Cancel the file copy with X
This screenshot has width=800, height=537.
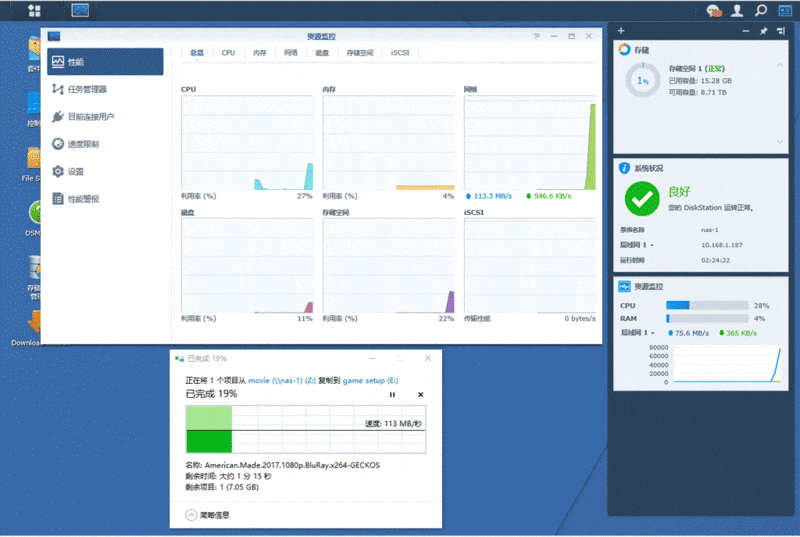[420, 395]
